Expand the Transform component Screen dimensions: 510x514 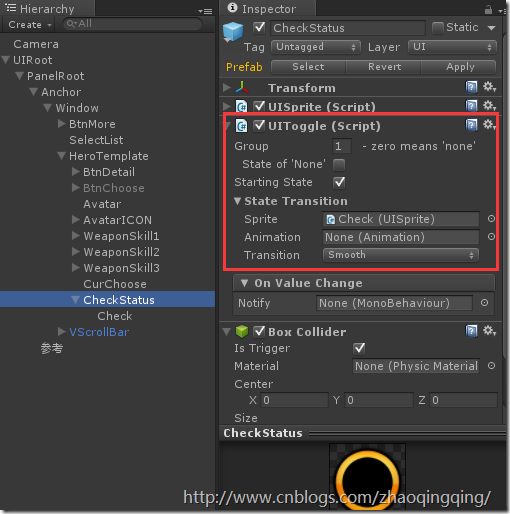[x=227, y=87]
